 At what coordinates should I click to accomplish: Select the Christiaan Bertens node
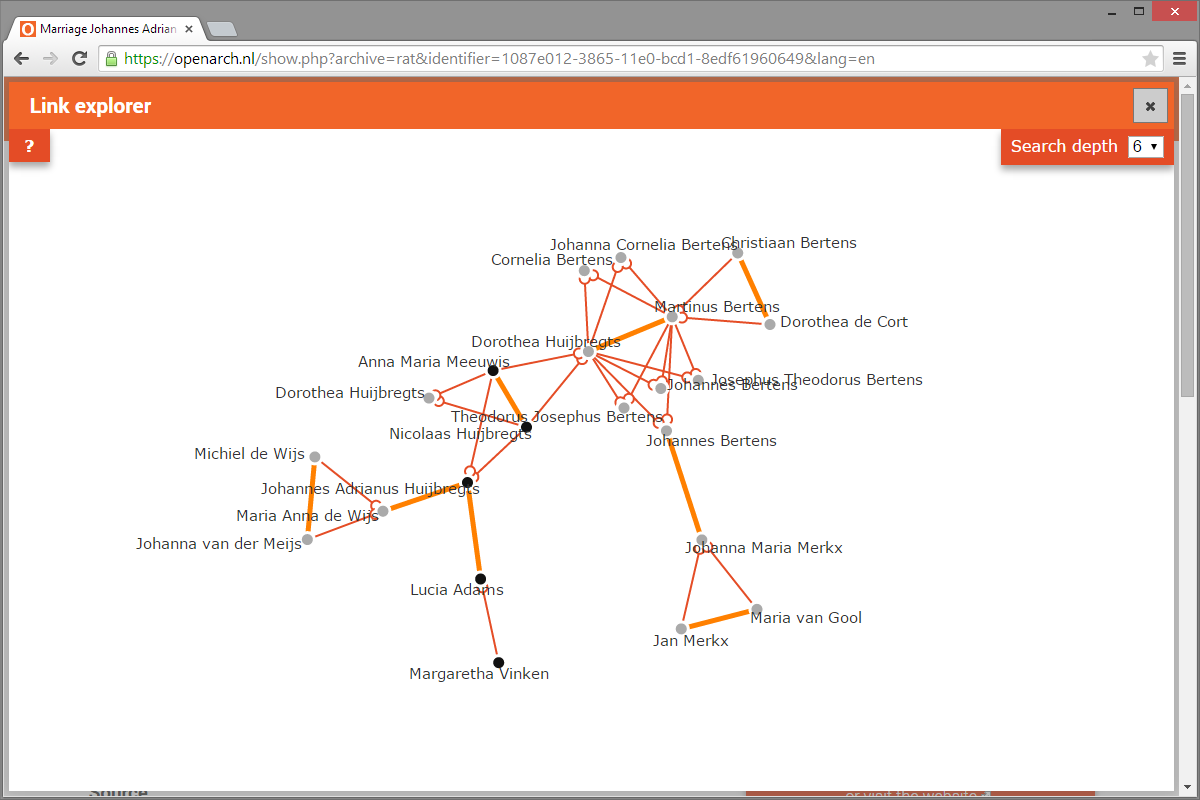738,253
